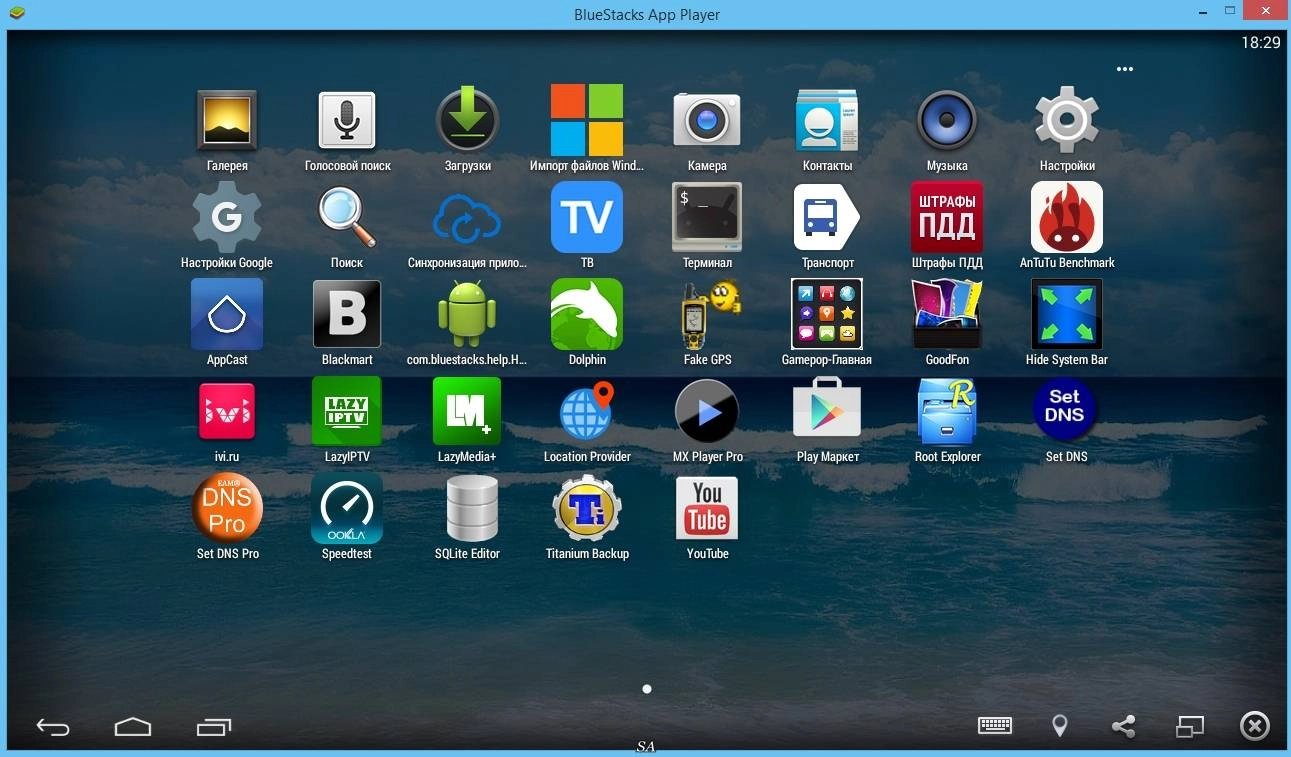
Task: Open Настройки Google app
Action: (x=227, y=217)
